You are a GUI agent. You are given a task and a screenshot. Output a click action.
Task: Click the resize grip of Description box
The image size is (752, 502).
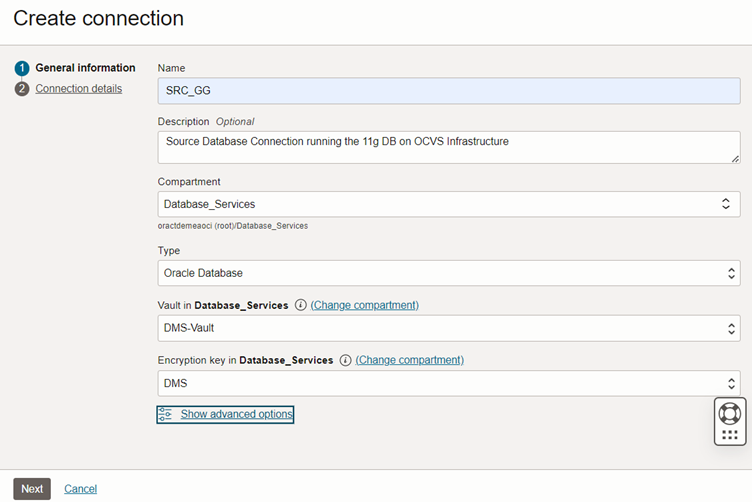(735, 159)
